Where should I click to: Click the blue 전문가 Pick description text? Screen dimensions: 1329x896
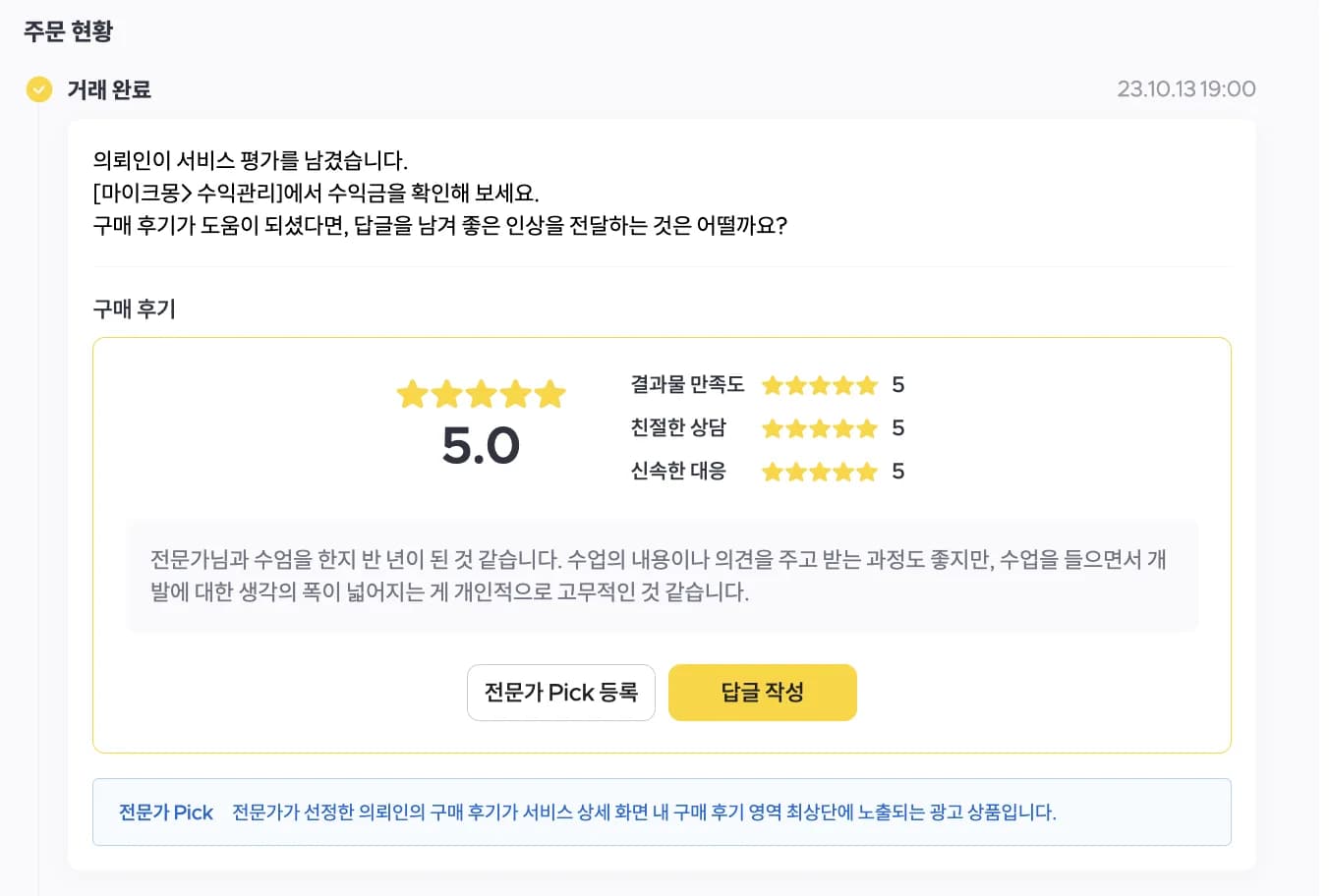tap(644, 812)
